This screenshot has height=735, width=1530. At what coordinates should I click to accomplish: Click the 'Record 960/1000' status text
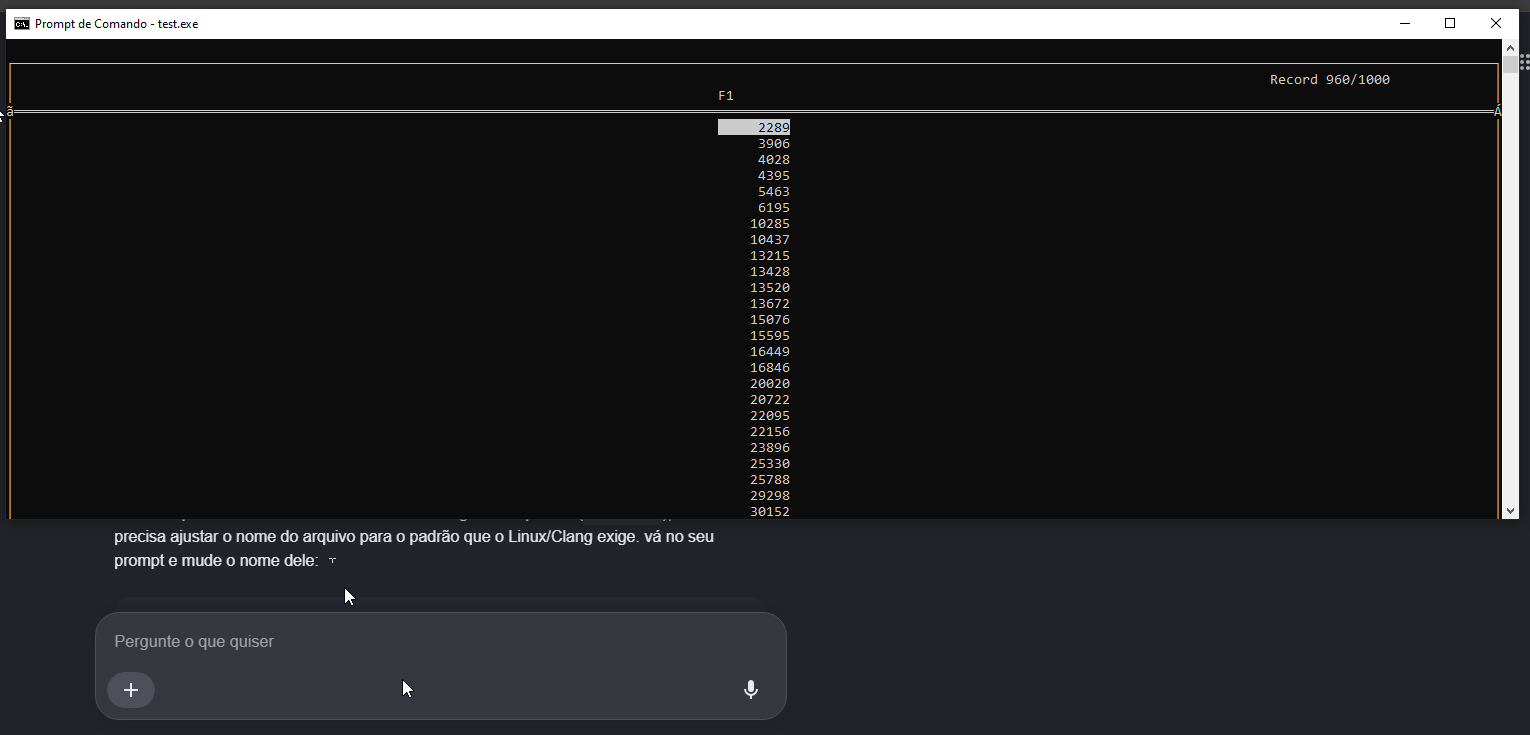pos(1330,80)
